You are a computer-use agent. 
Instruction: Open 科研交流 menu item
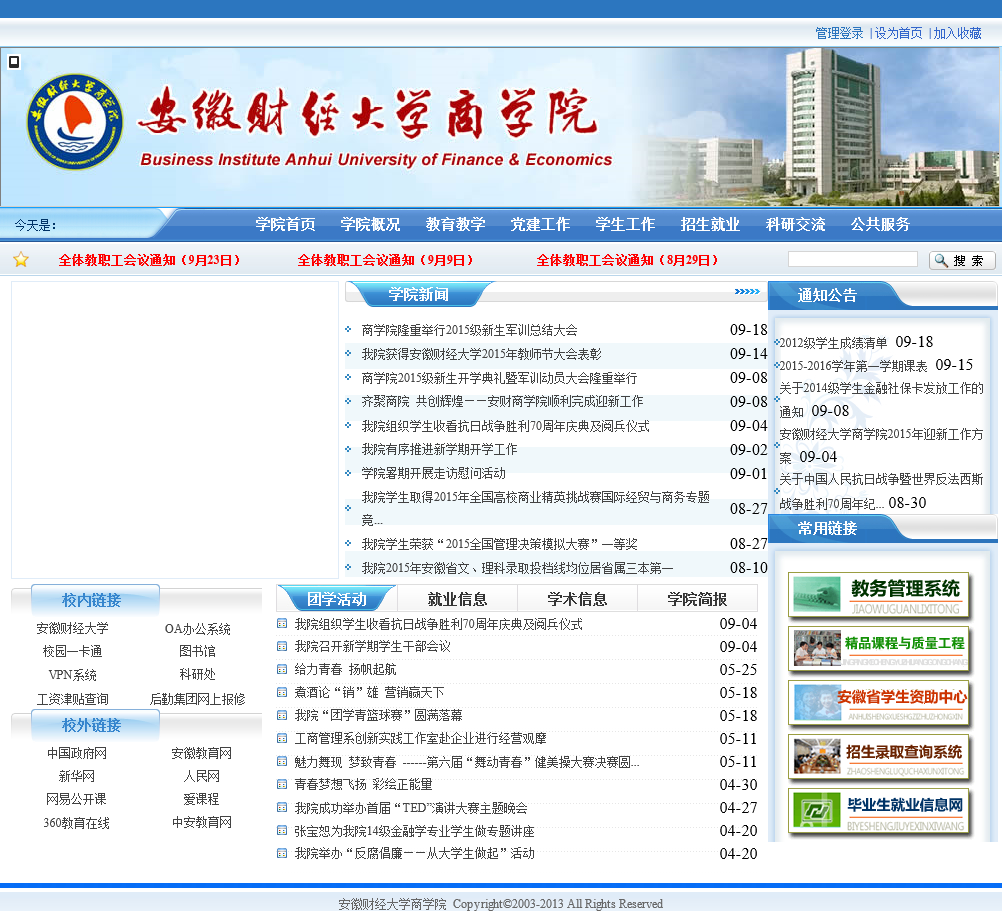click(796, 224)
